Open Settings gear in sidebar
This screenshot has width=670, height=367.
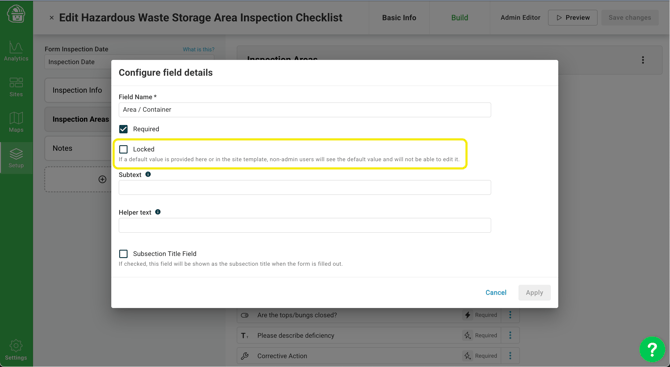(16, 350)
